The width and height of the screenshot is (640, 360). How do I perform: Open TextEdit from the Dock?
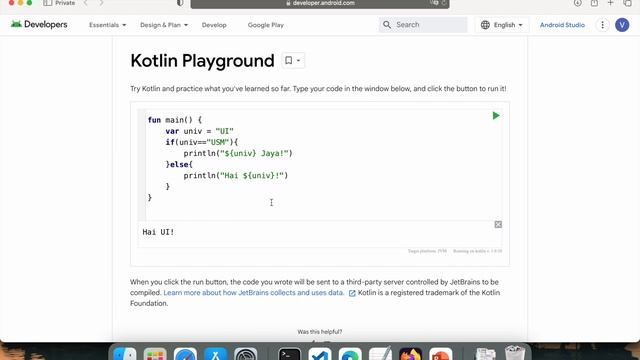tap(380, 354)
